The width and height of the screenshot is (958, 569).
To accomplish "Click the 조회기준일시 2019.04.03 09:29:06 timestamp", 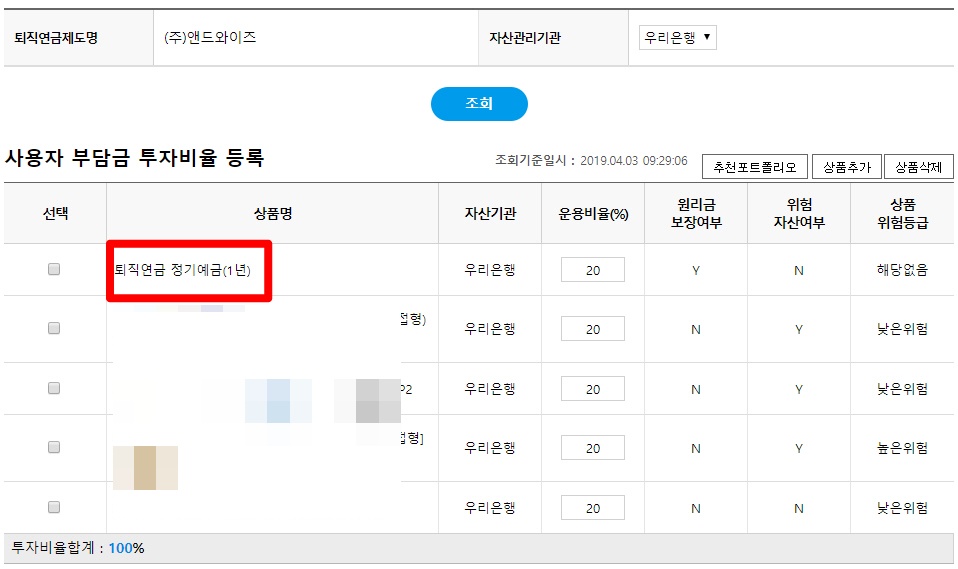I will pos(591,161).
